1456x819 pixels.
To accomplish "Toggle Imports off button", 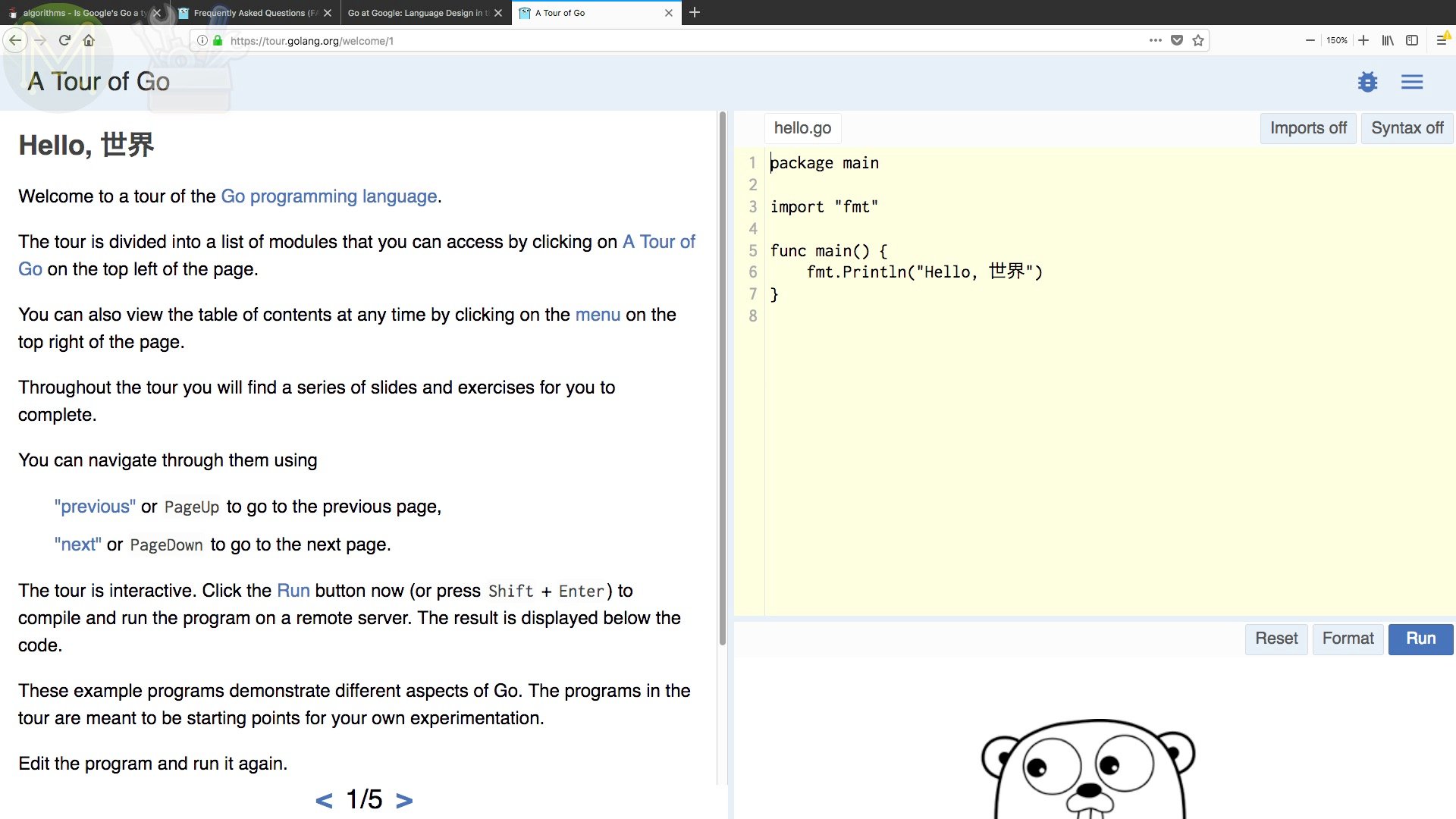I will [x=1308, y=128].
